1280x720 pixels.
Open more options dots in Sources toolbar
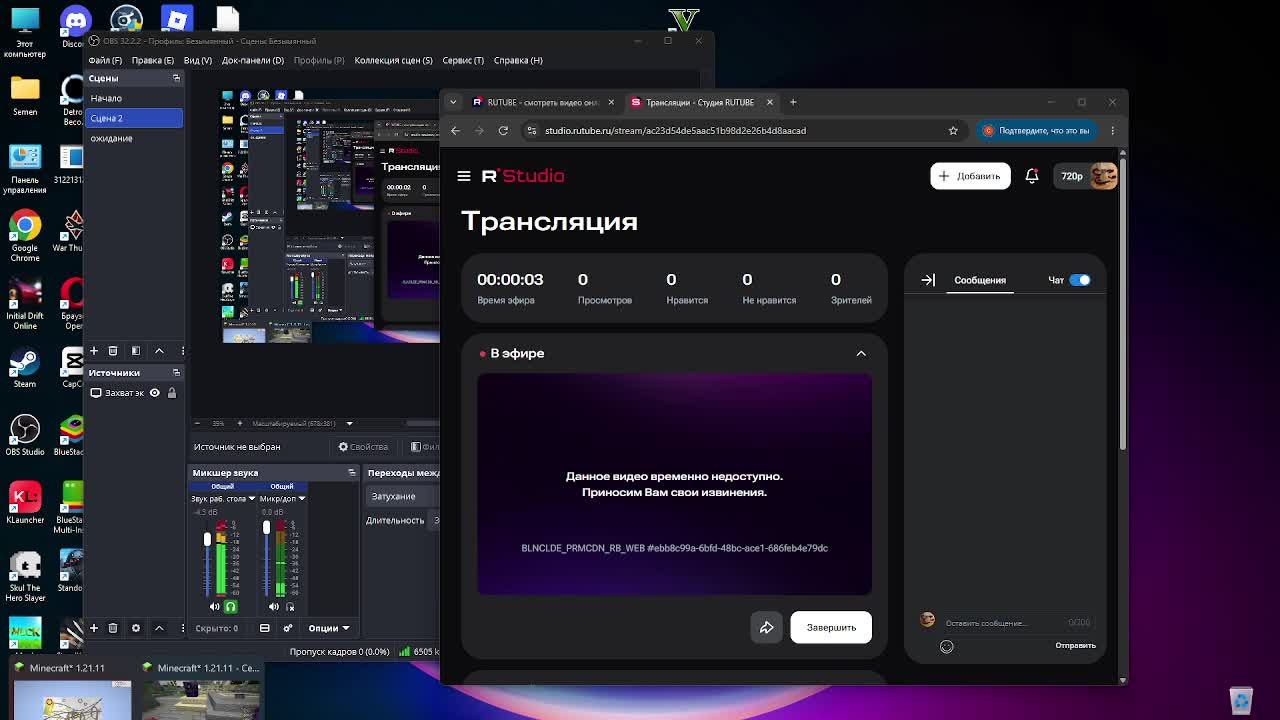coord(182,628)
